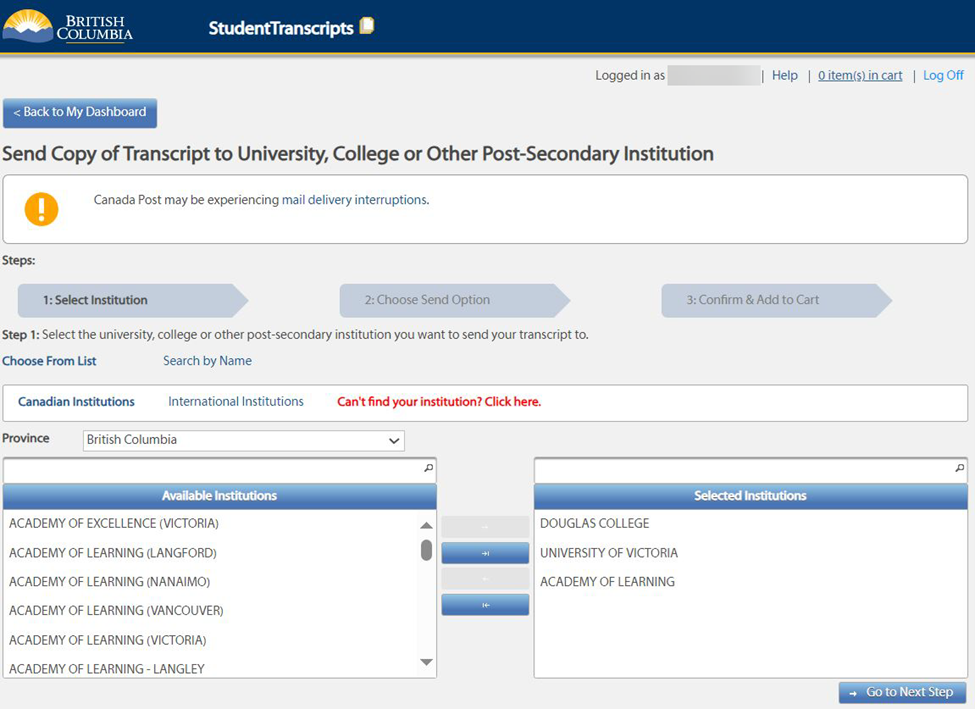
Task: Select the Search by Name option
Action: click(x=207, y=360)
